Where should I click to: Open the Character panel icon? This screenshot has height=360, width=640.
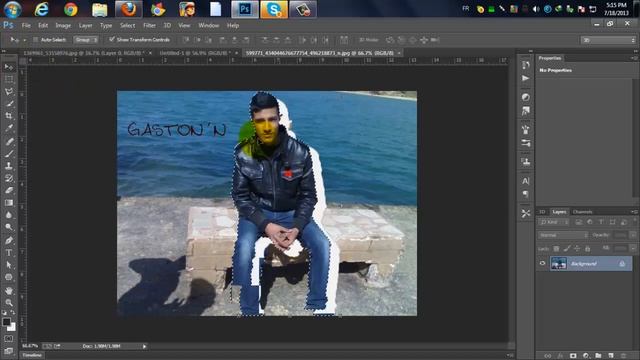526,181
